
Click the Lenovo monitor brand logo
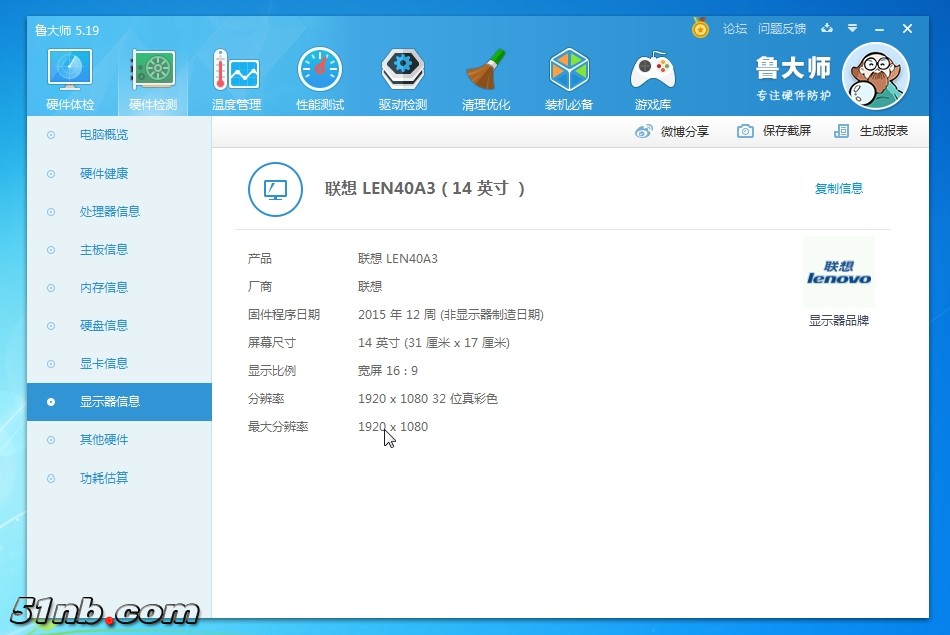(838, 273)
